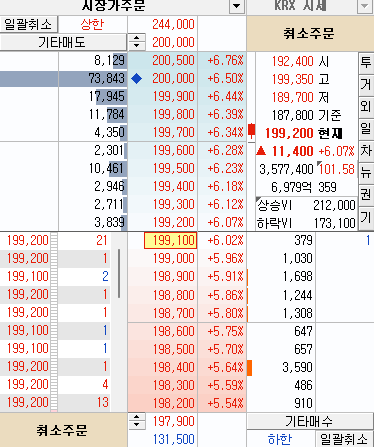This screenshot has width=374, height=447.
Task: Click the 198,500 bid price
Action: (x=173, y=349)
